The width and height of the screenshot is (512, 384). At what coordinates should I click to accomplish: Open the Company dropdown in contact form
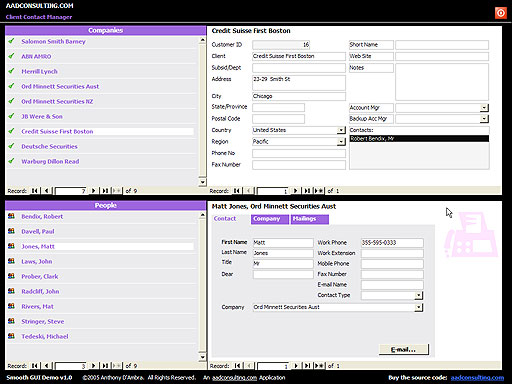(419, 307)
